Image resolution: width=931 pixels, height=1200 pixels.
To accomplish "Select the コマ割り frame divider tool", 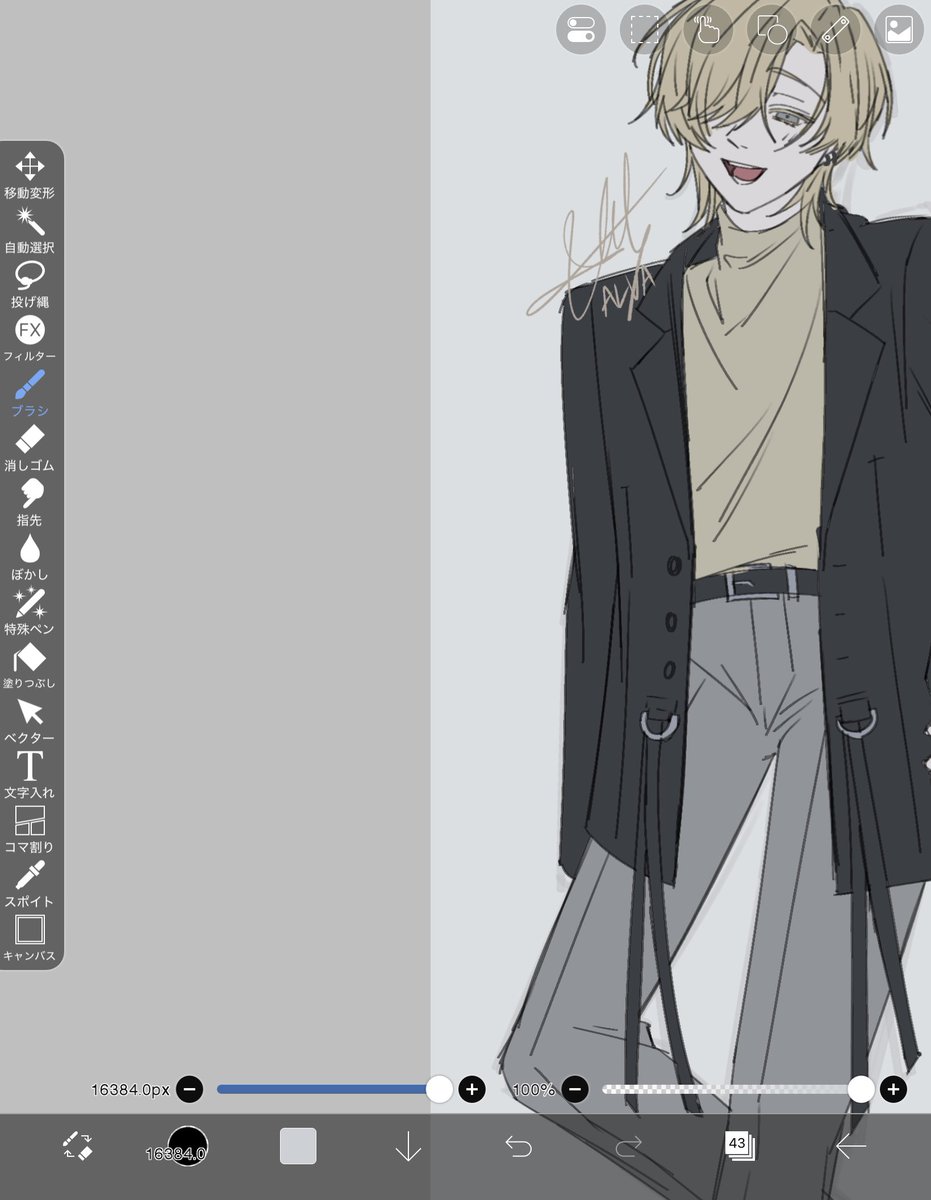I will point(29,829).
